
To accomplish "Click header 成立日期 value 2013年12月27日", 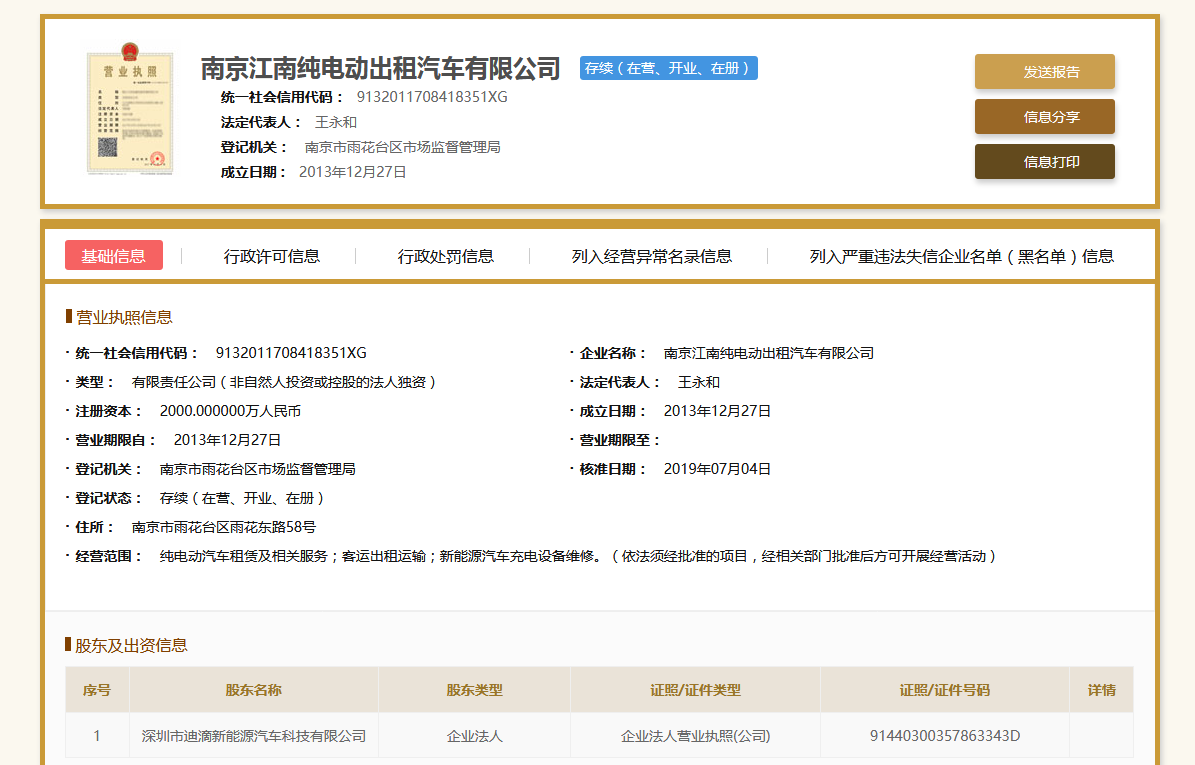I will click(x=352, y=172).
